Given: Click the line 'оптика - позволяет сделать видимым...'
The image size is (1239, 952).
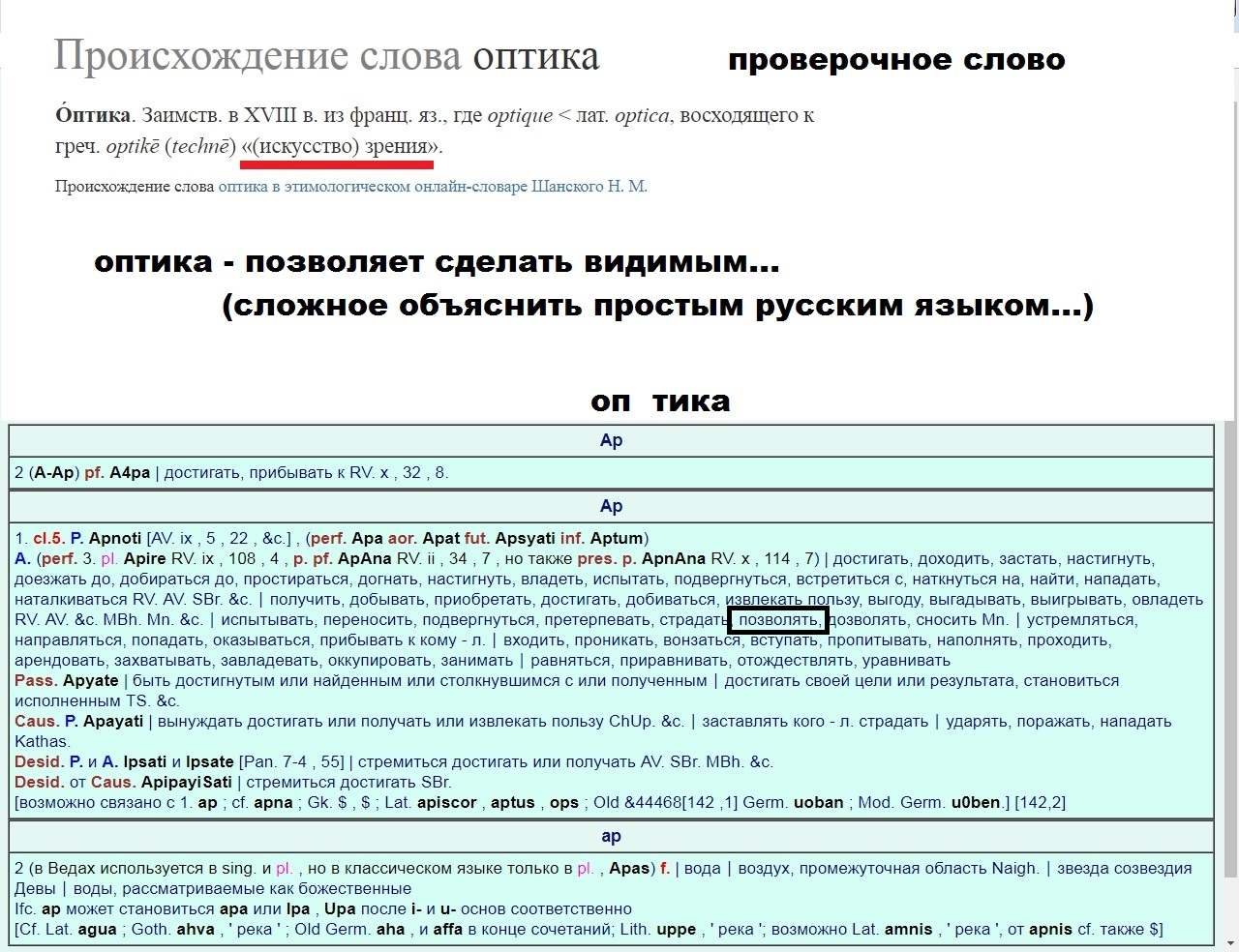Looking at the screenshot, I should tap(437, 262).
